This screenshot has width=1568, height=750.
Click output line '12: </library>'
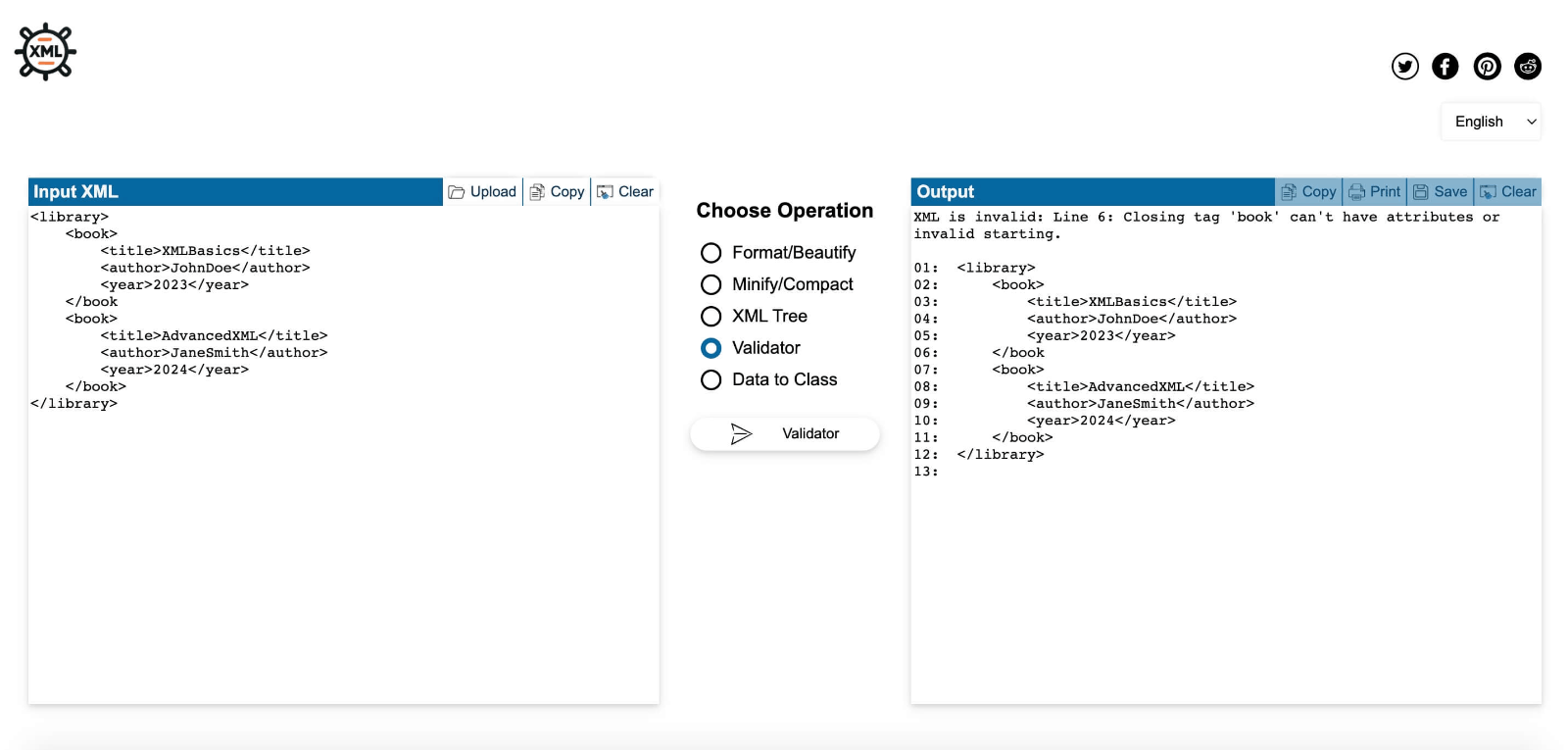(x=979, y=455)
